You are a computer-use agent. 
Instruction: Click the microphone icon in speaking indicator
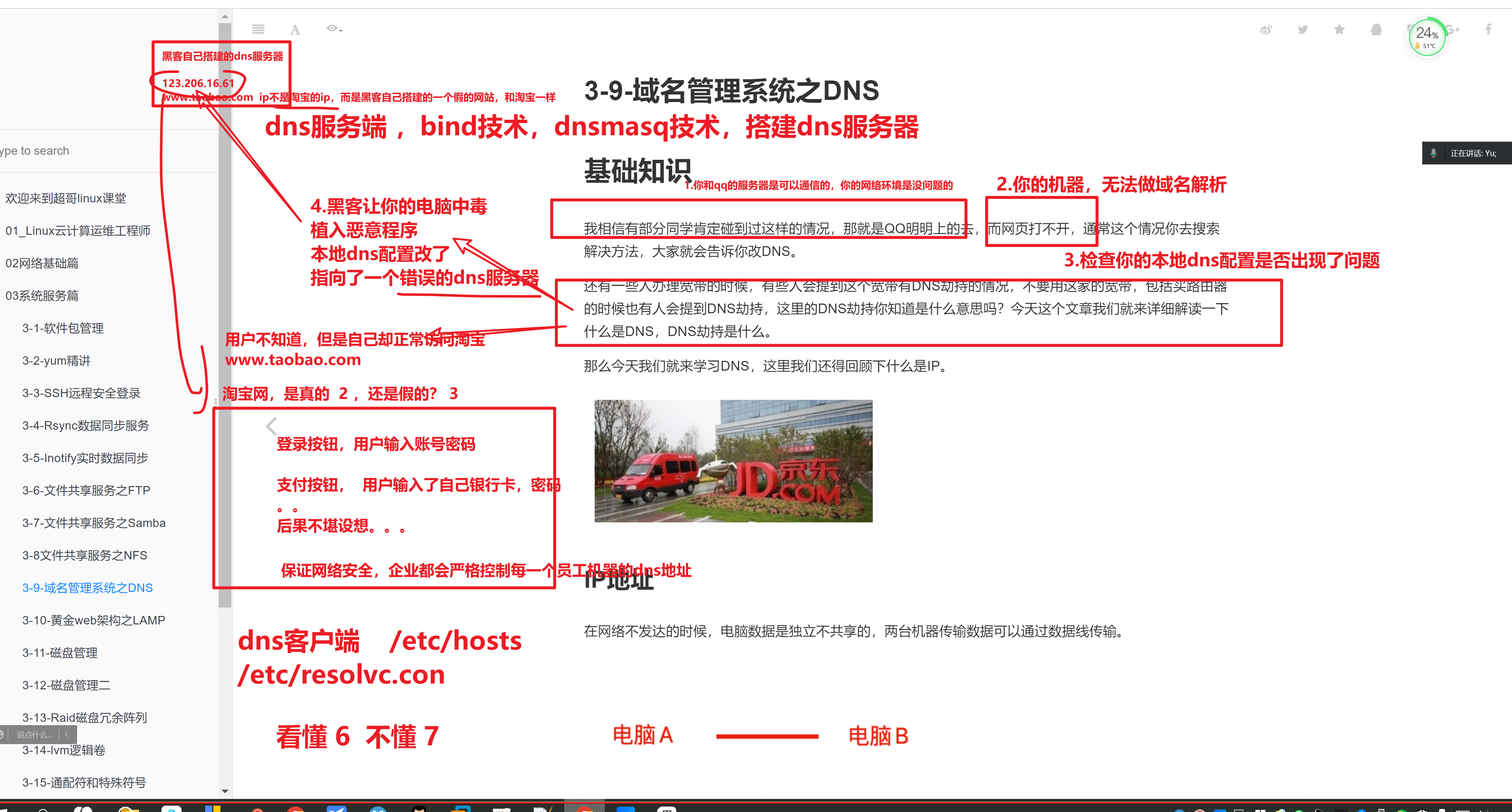(x=1434, y=153)
